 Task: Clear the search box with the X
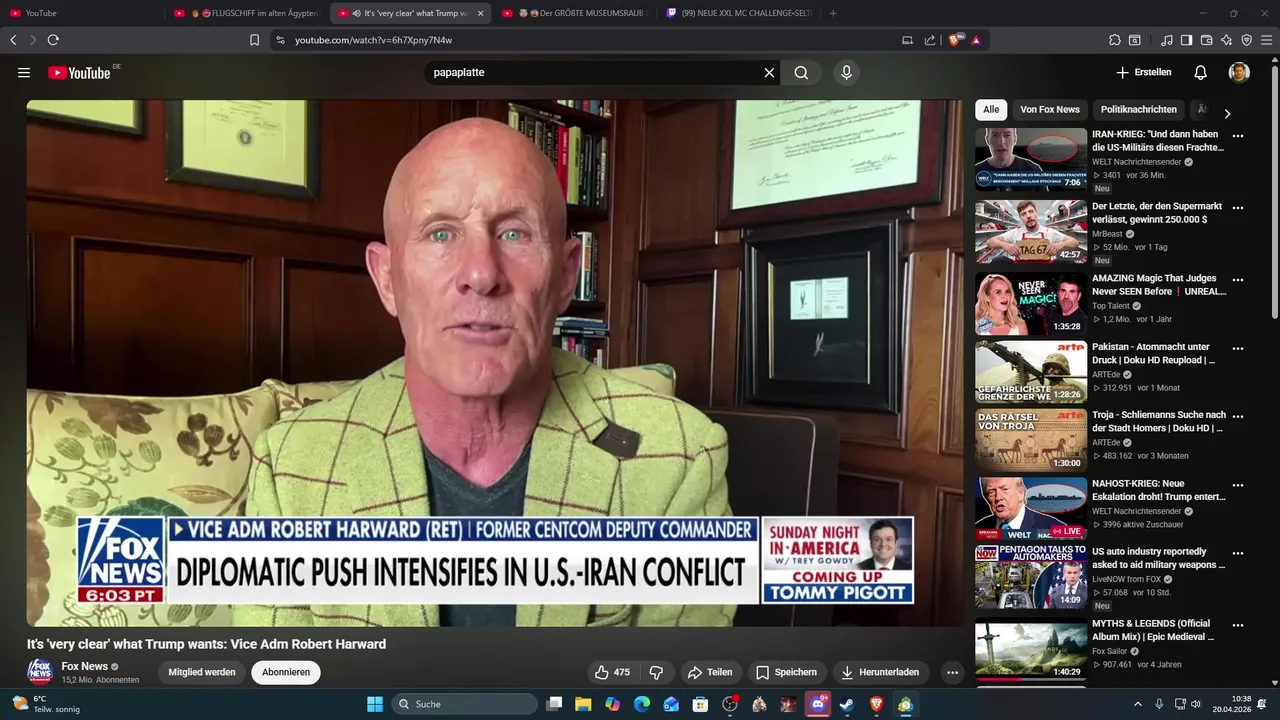click(769, 73)
